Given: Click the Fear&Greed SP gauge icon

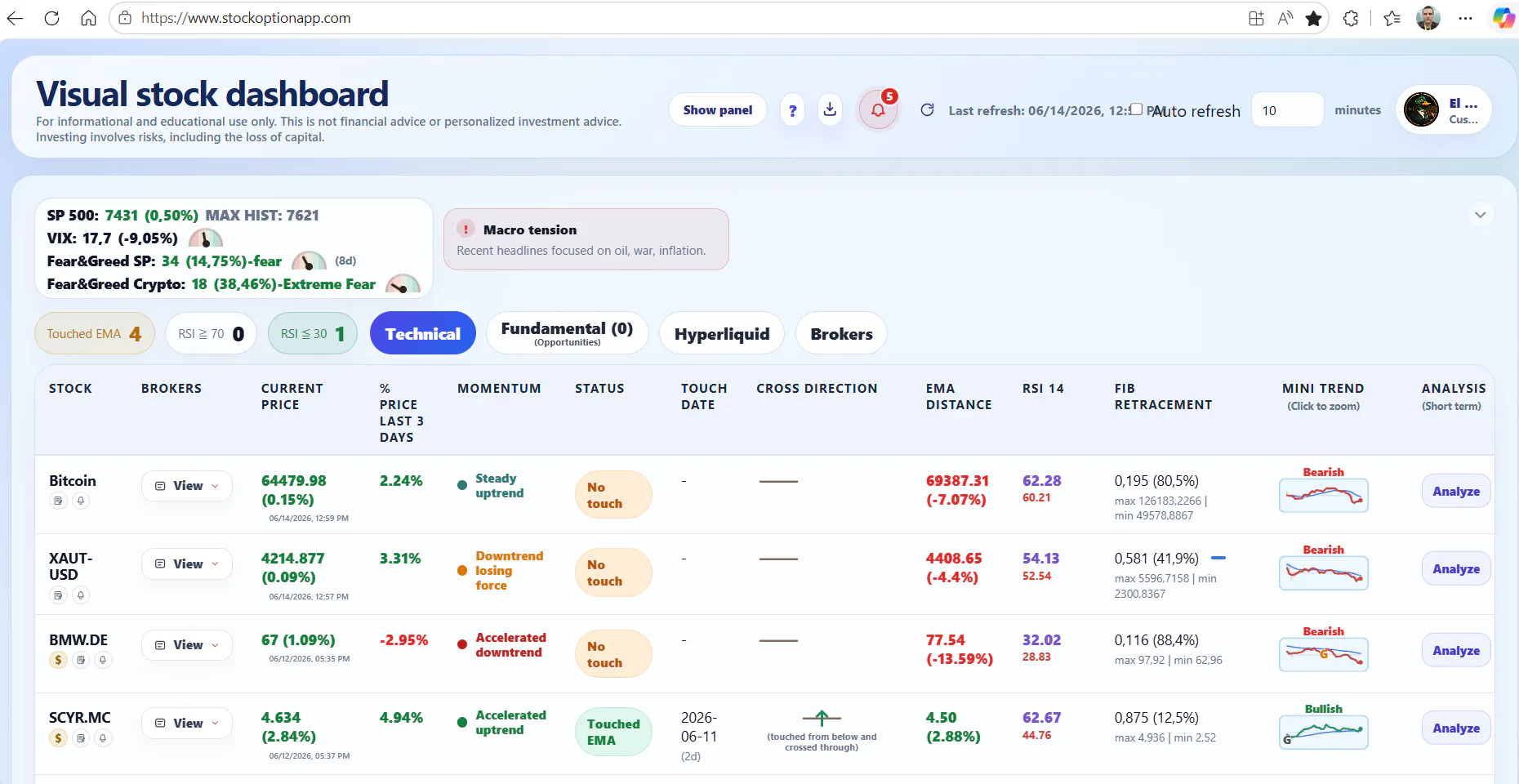Looking at the screenshot, I should click(x=309, y=261).
